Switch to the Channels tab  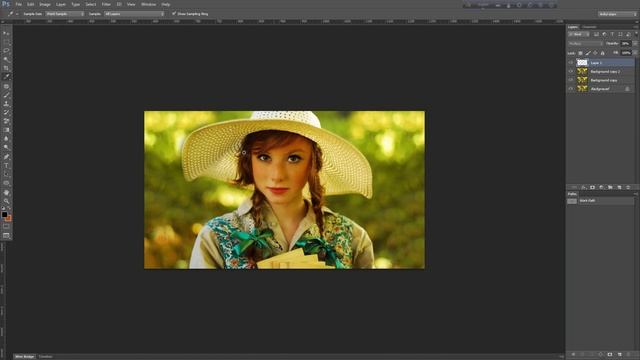pyautogui.click(x=589, y=27)
